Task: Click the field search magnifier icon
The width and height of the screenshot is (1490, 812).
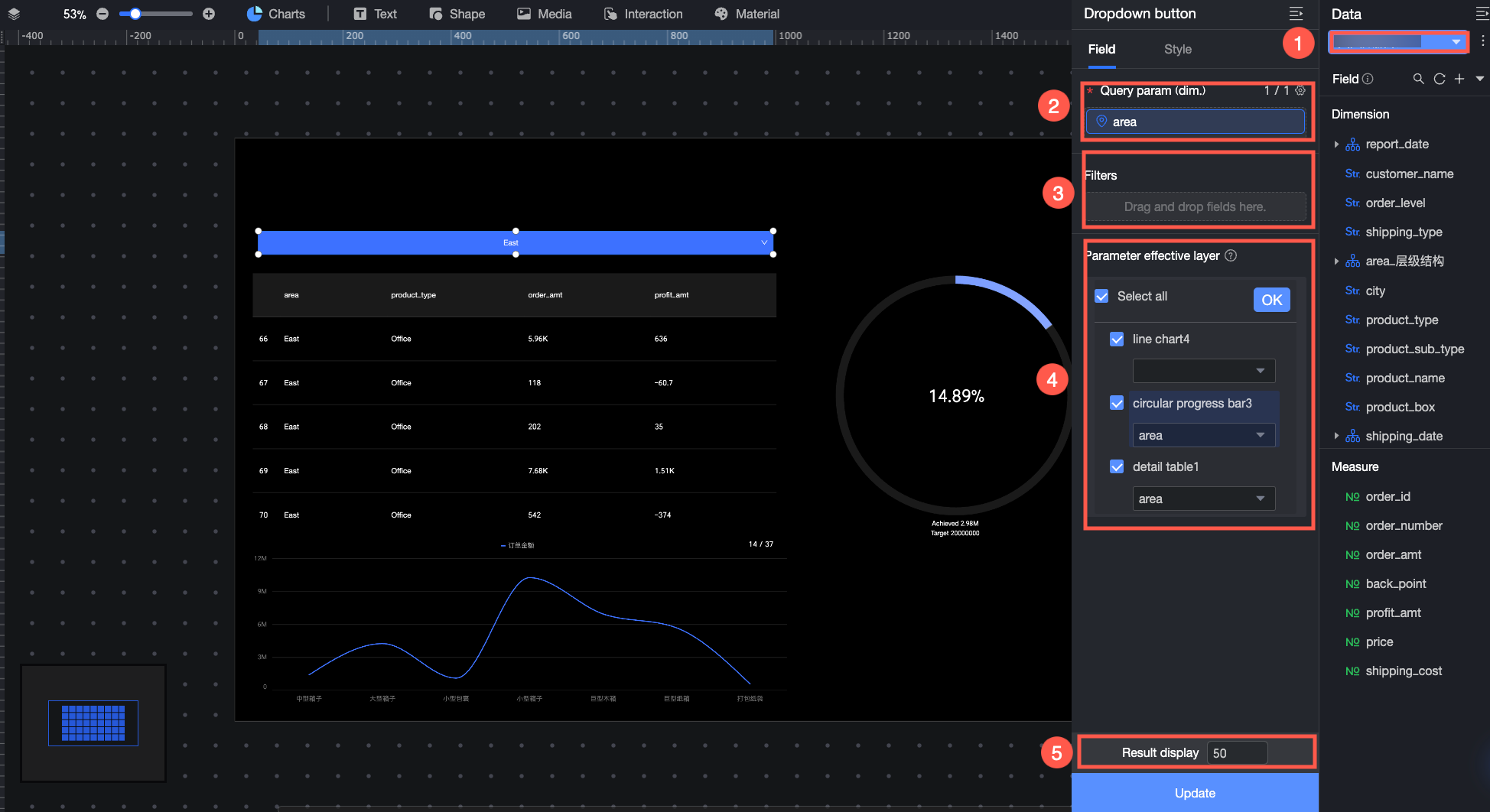Action: [1418, 79]
